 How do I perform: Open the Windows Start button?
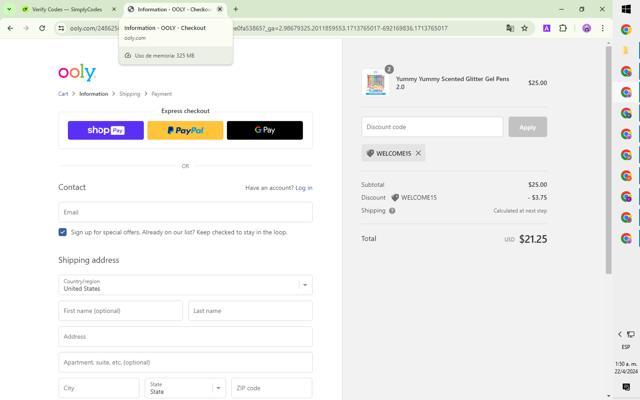point(626,9)
